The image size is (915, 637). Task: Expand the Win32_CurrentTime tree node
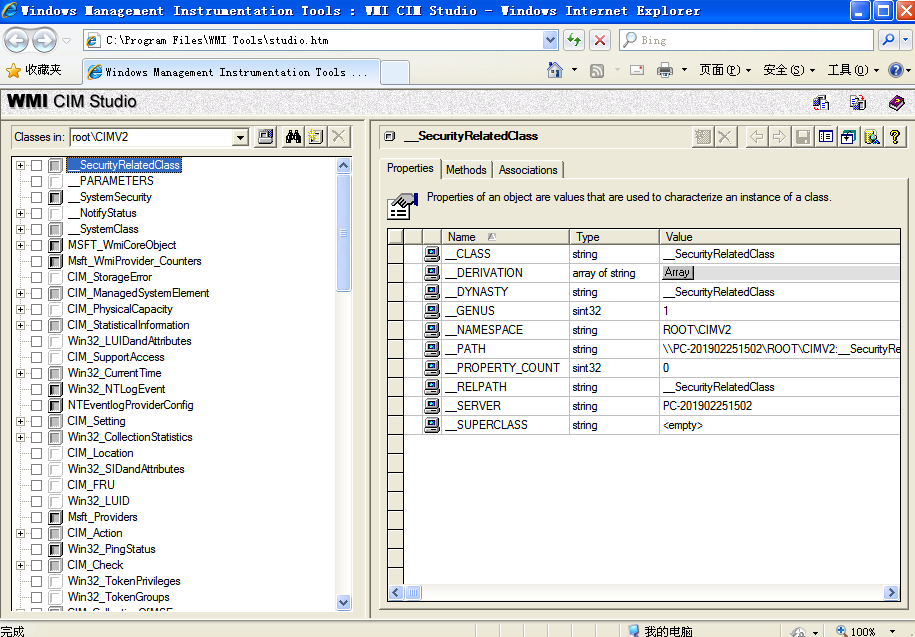[20, 373]
